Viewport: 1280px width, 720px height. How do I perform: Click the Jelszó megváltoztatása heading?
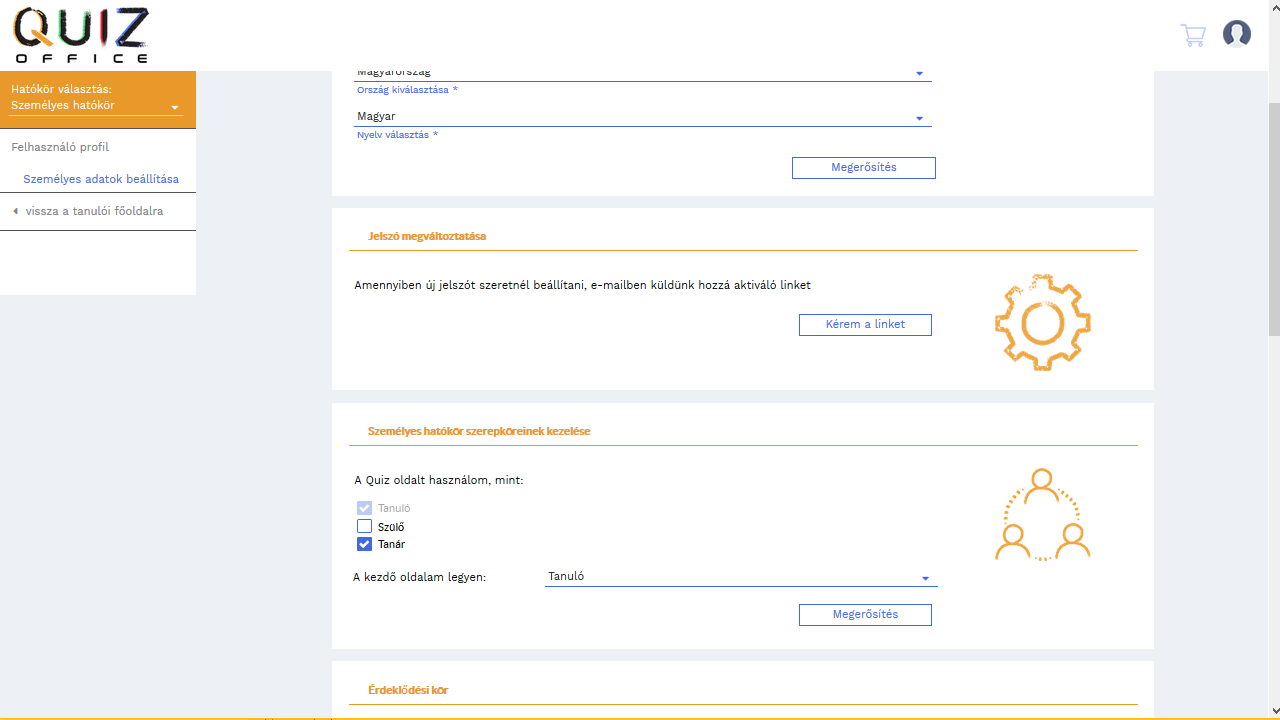tap(427, 236)
